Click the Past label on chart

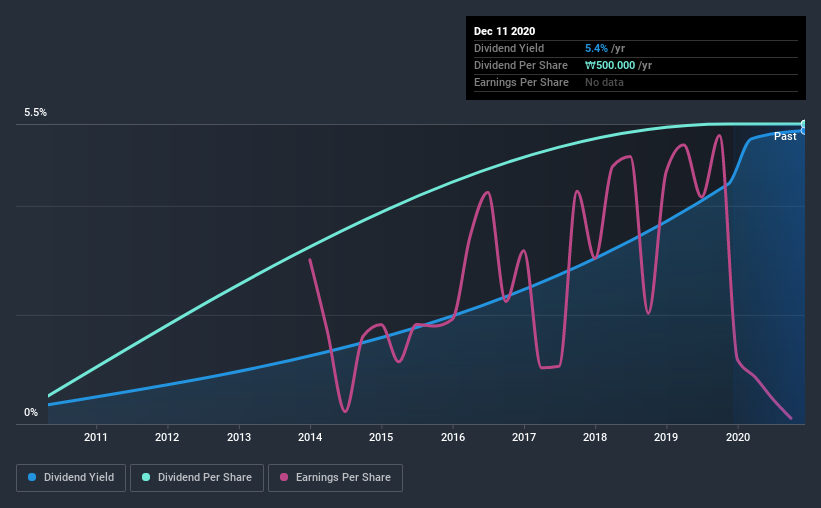pyautogui.click(x=785, y=137)
